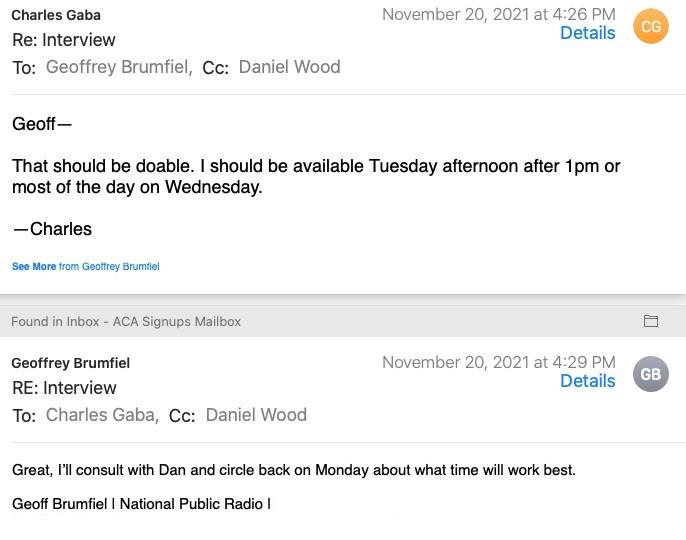Click the mailbox folder icon
This screenshot has width=686, height=540.
tap(651, 321)
